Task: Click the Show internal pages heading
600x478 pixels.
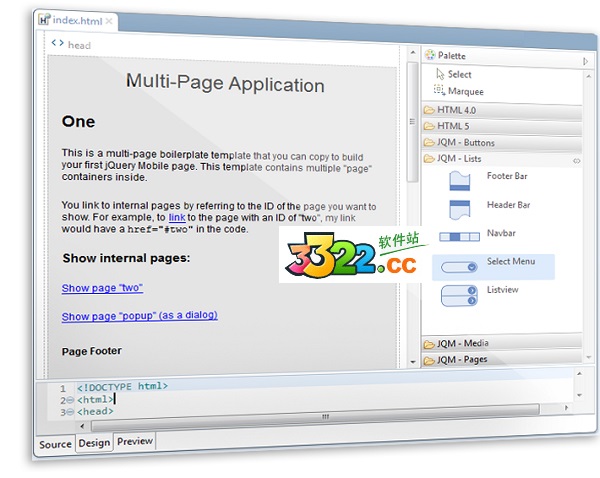Action: [126, 258]
